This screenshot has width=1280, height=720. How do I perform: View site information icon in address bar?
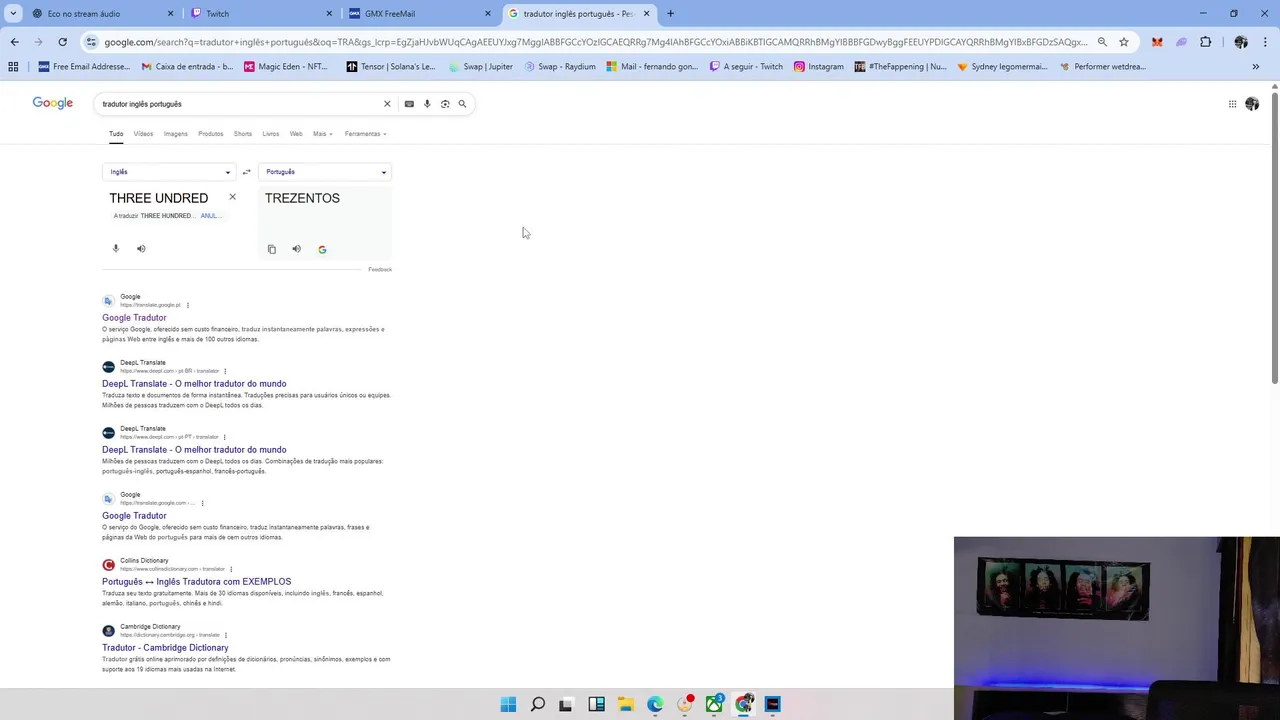point(91,42)
